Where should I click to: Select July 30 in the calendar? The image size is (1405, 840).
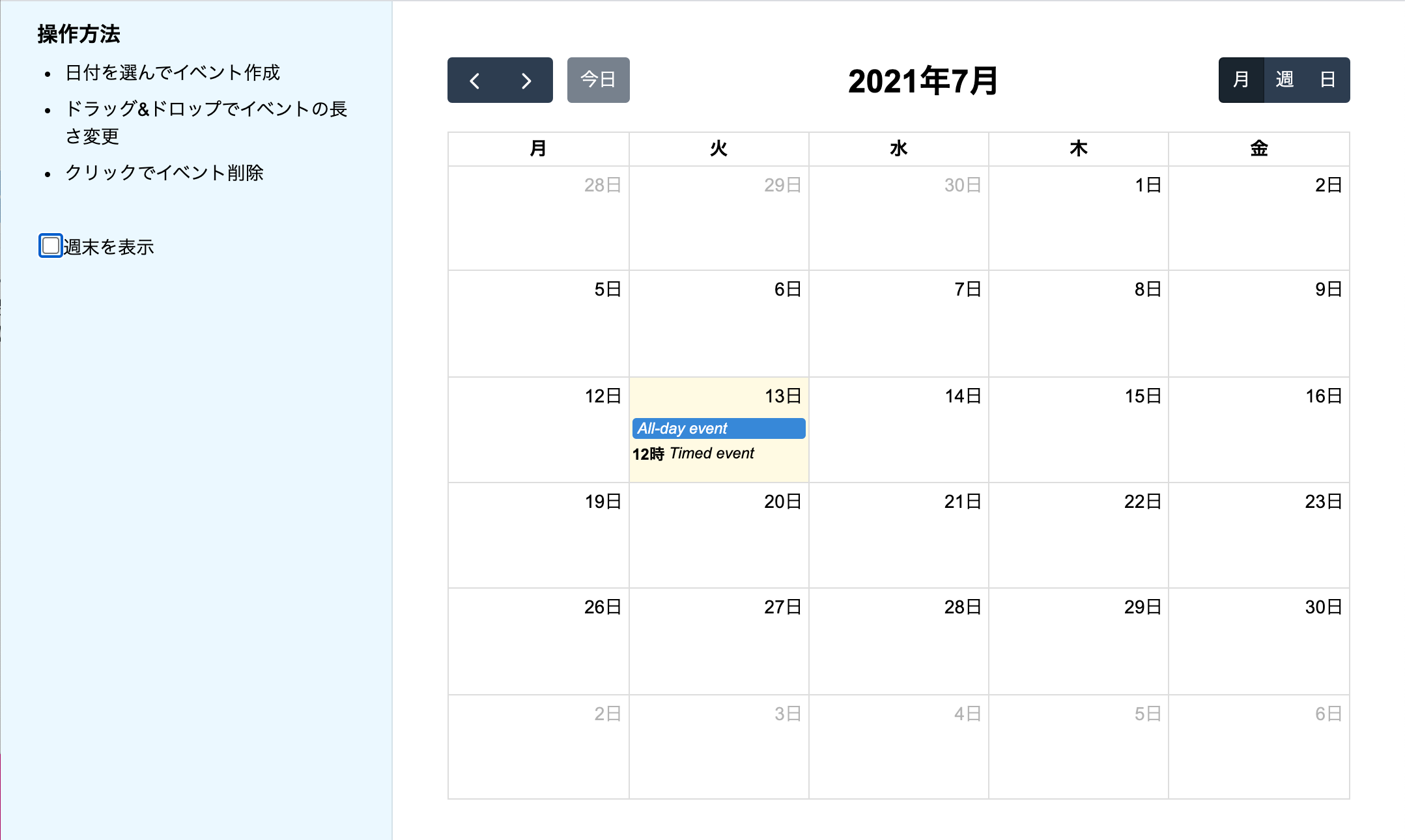(x=1258, y=641)
